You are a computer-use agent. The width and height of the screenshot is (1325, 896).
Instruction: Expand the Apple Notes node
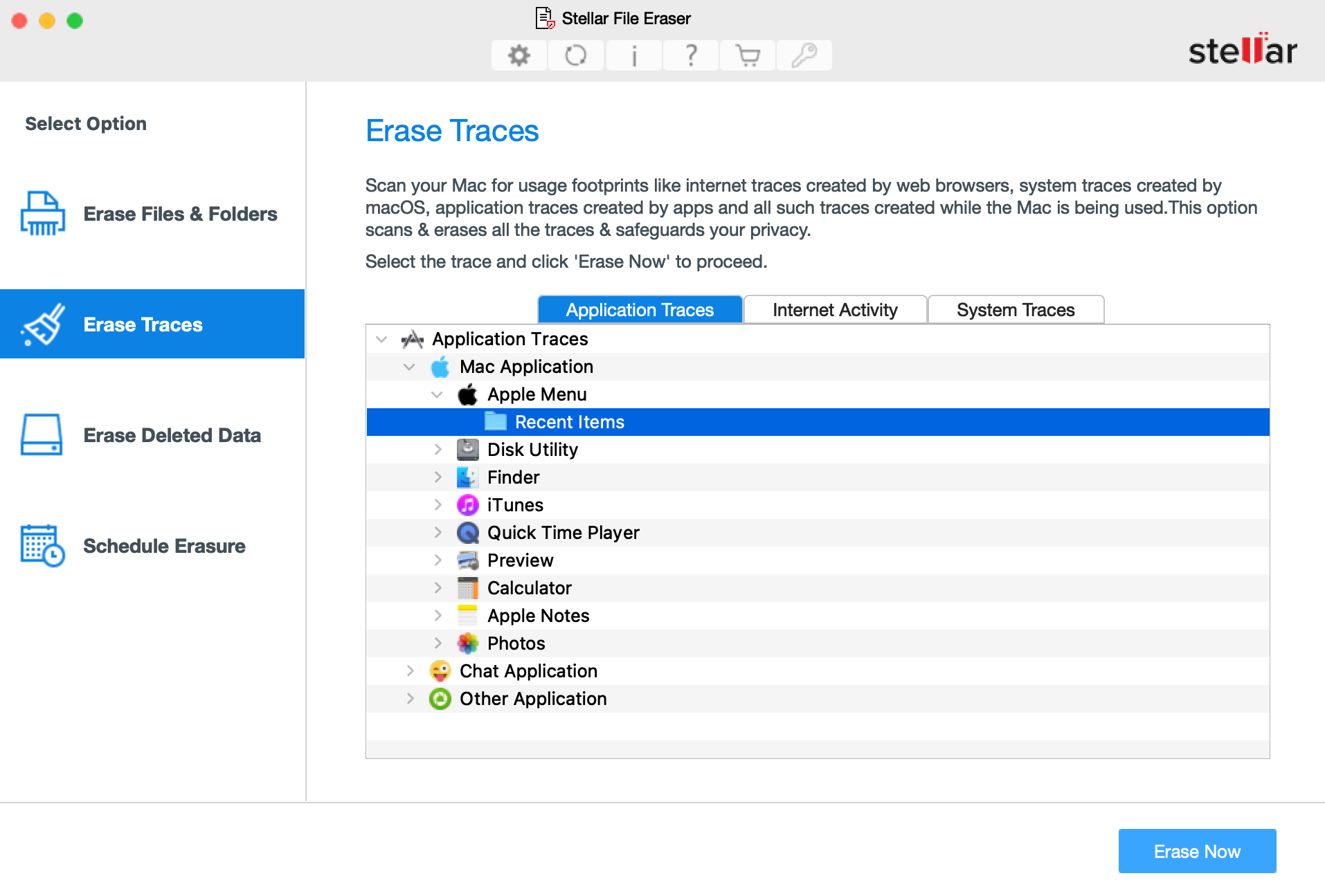tap(438, 616)
